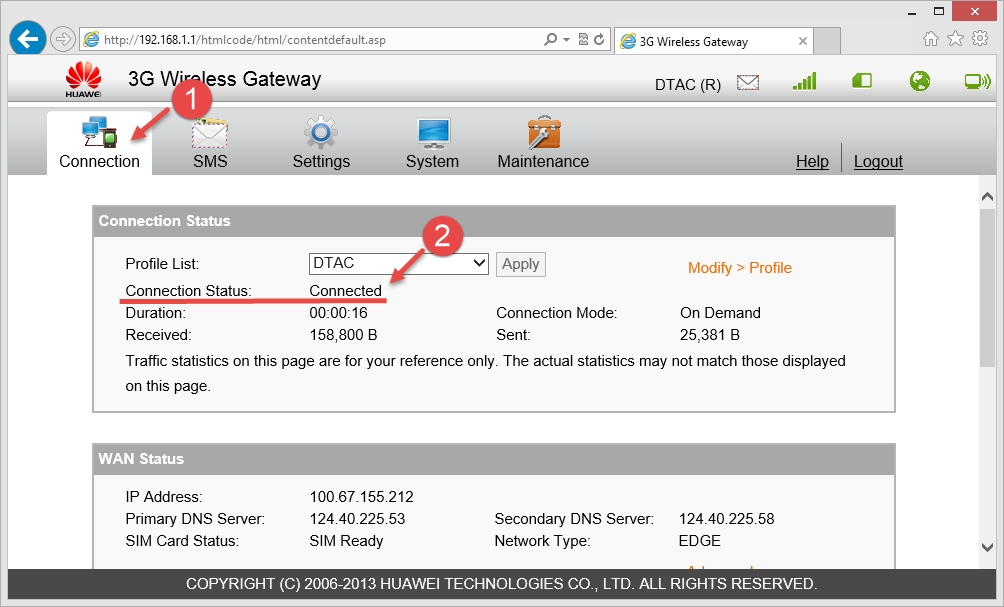This screenshot has height=607, width=1004.
Task: Select primary DNS 124.40.225.53
Action: (x=357, y=519)
